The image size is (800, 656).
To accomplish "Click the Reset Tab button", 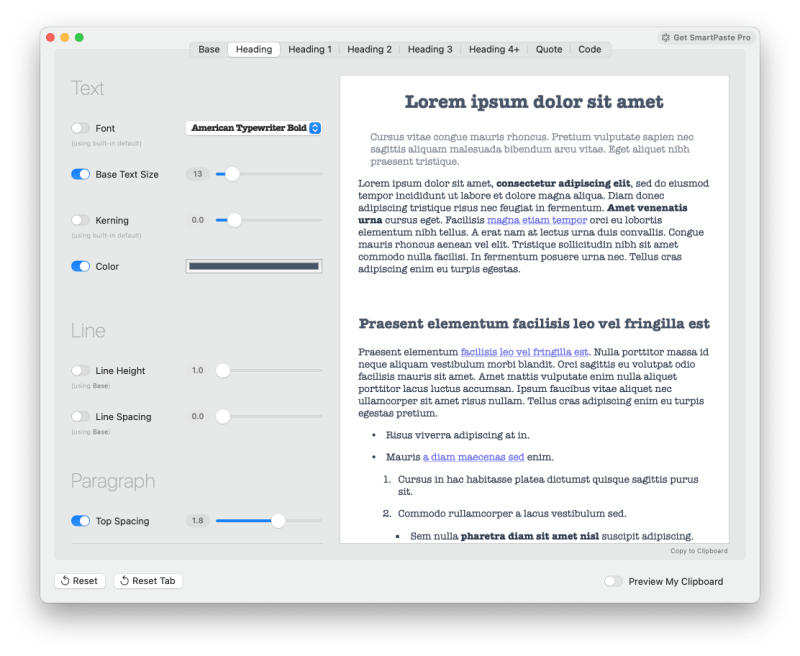I will click(148, 580).
